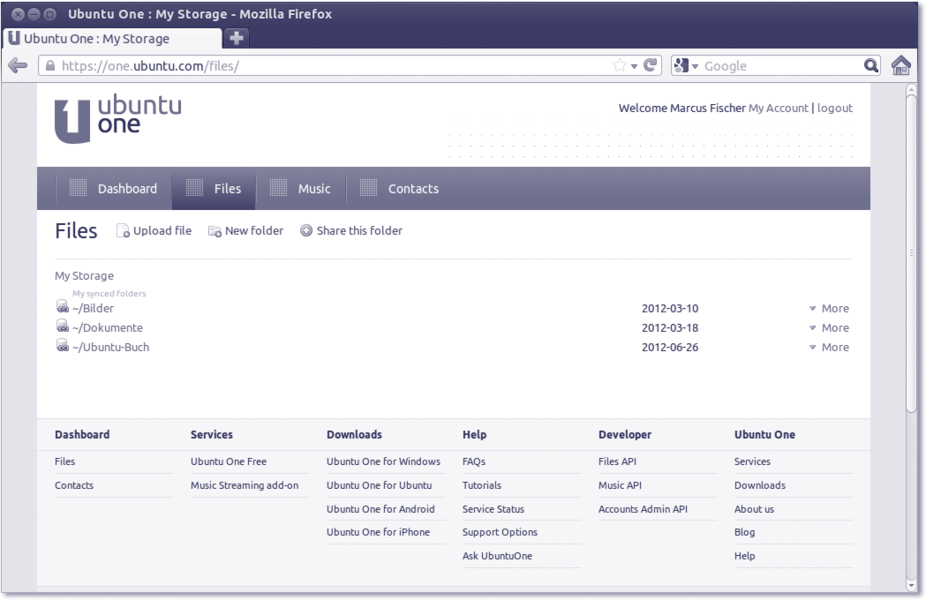The width and height of the screenshot is (926, 600).
Task: Click the Ubuntu One logo
Action: pyautogui.click(x=118, y=119)
